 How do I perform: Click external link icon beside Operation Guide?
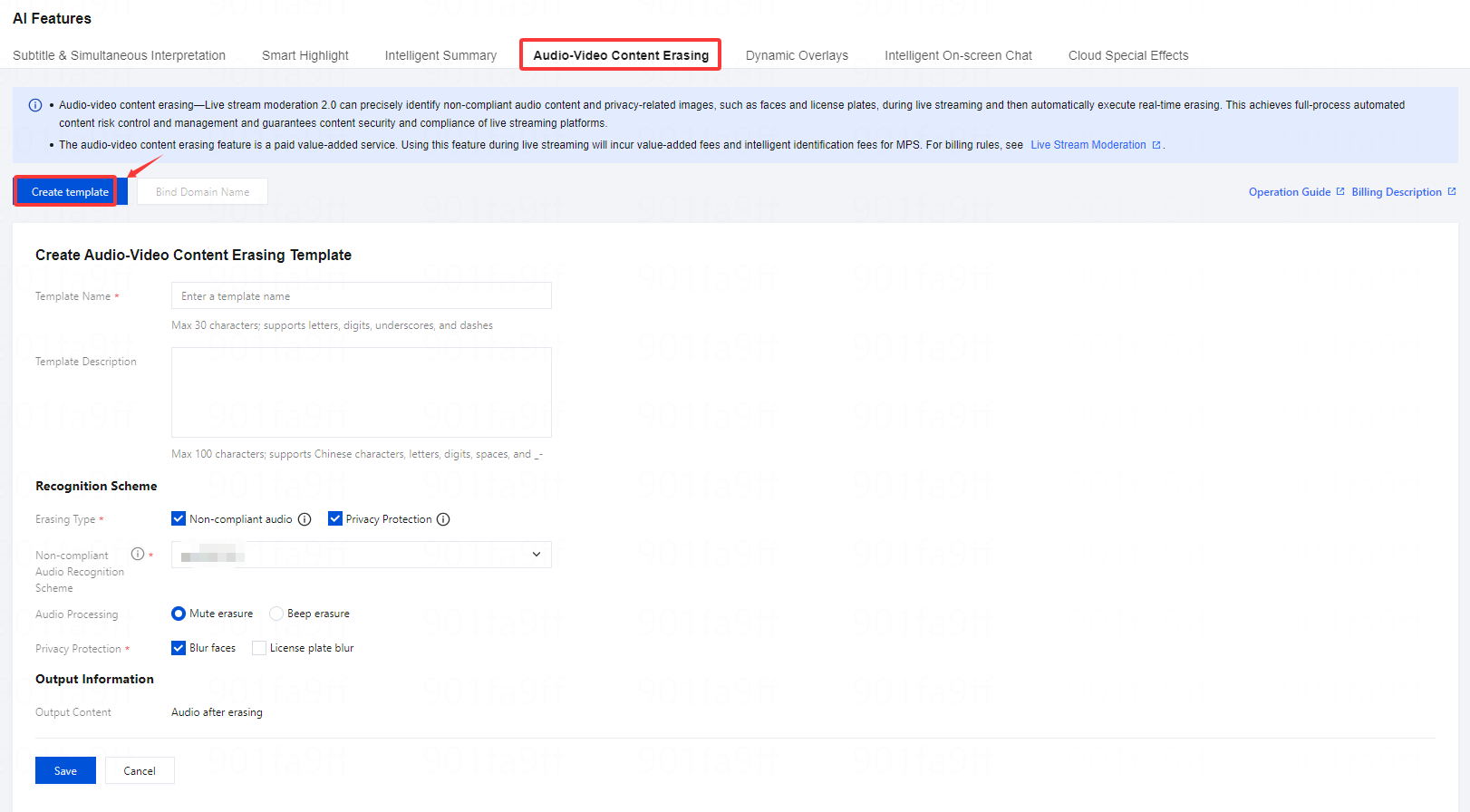point(1340,191)
